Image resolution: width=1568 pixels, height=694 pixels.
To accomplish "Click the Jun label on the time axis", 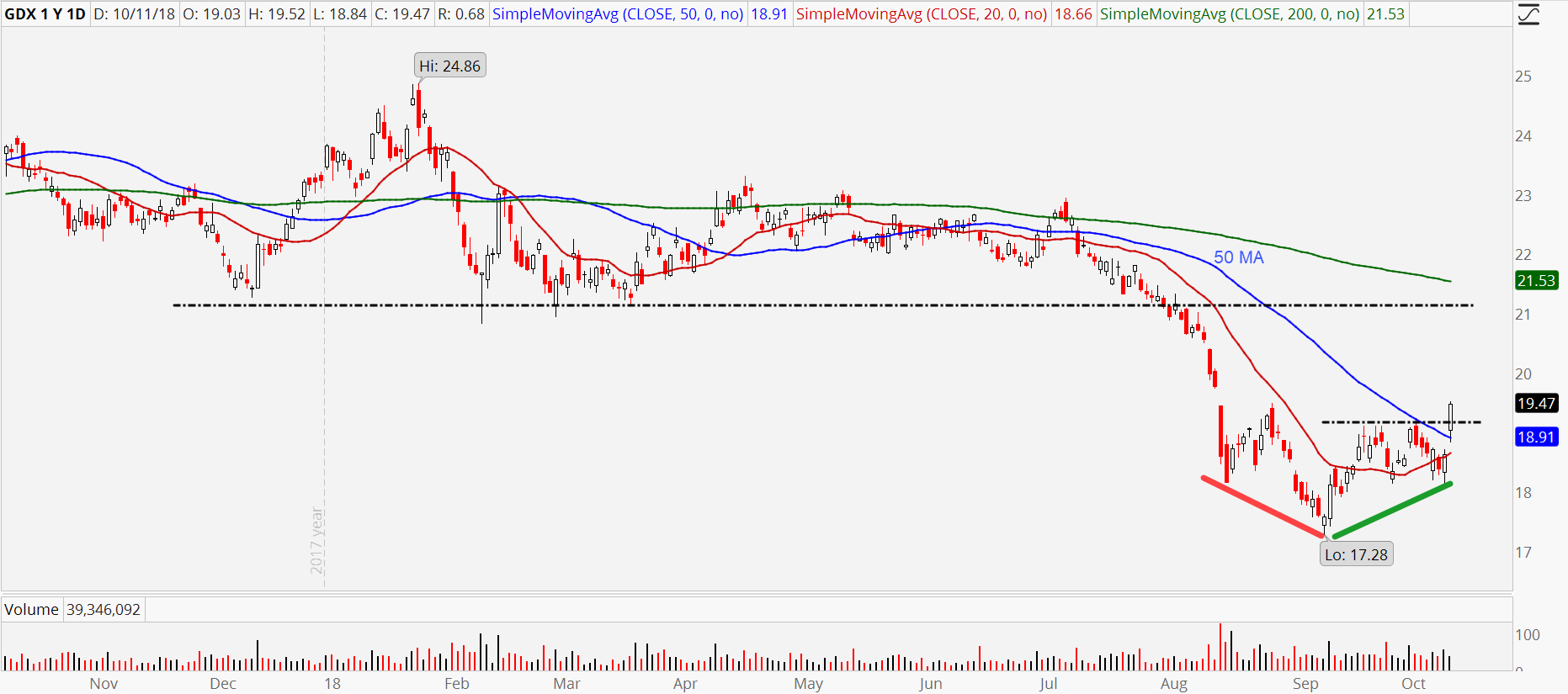I will click(931, 684).
